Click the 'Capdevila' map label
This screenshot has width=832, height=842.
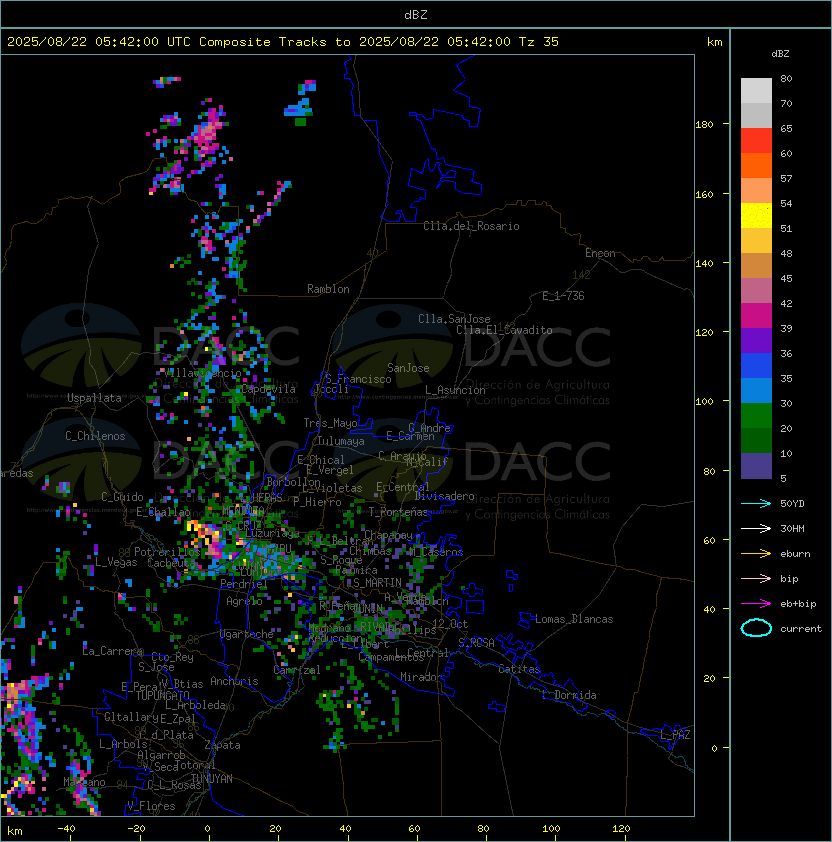pos(268,389)
